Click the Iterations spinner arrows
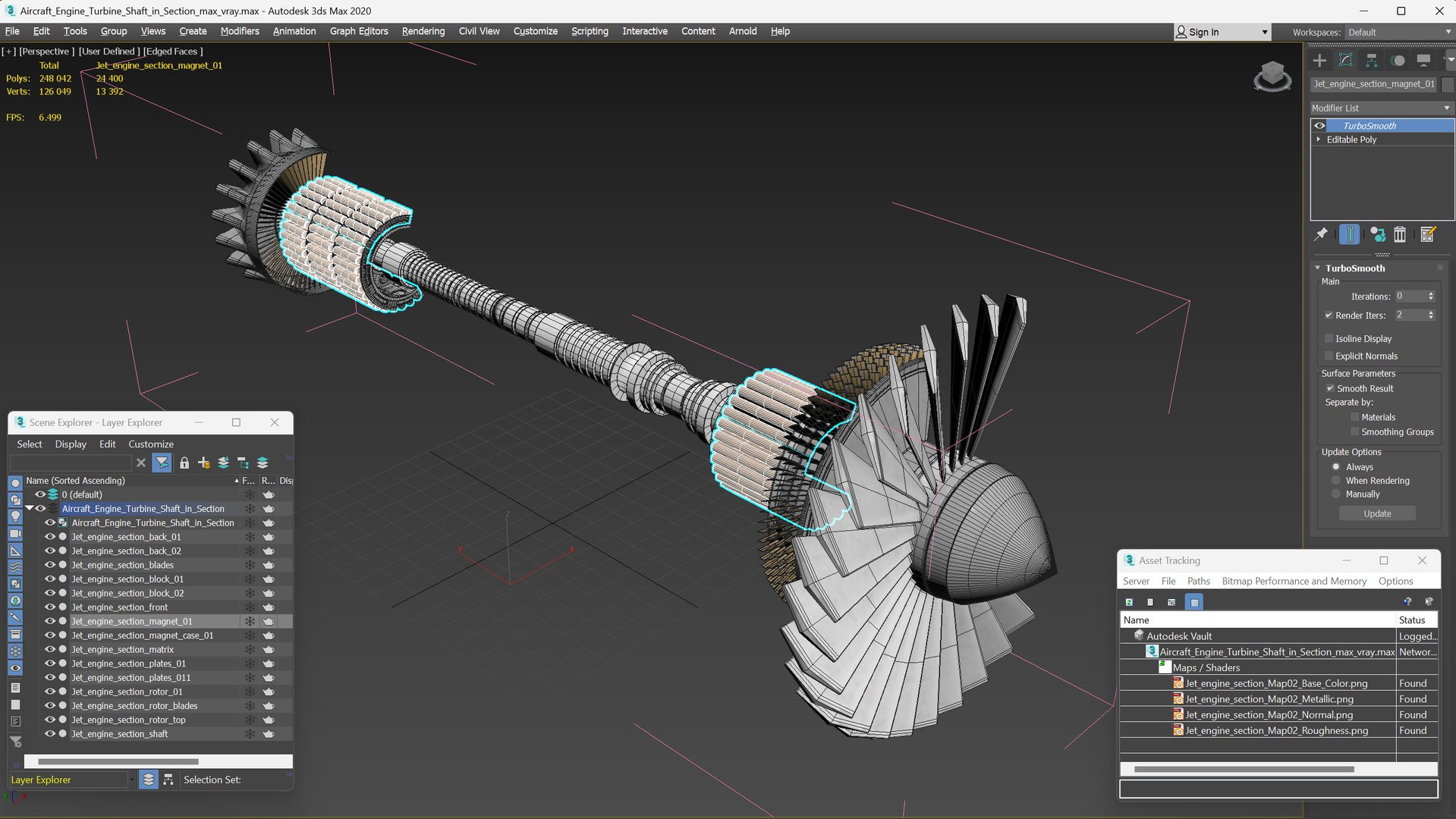 coord(1431,297)
